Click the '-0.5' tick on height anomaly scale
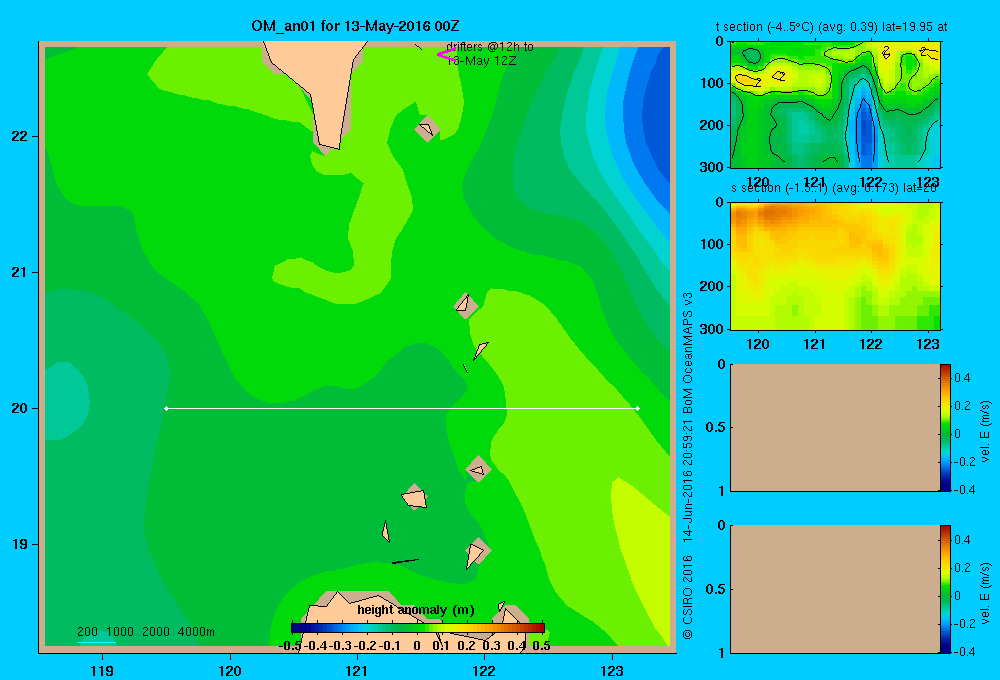 pyautogui.click(x=290, y=646)
